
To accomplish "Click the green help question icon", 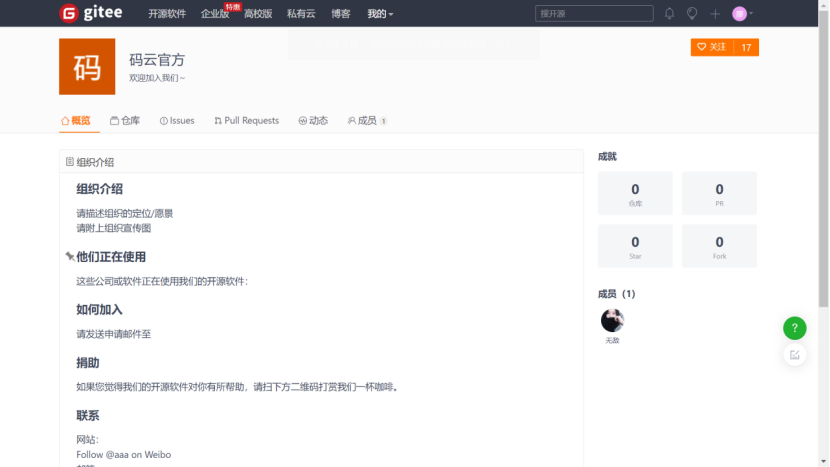I will click(x=795, y=328).
